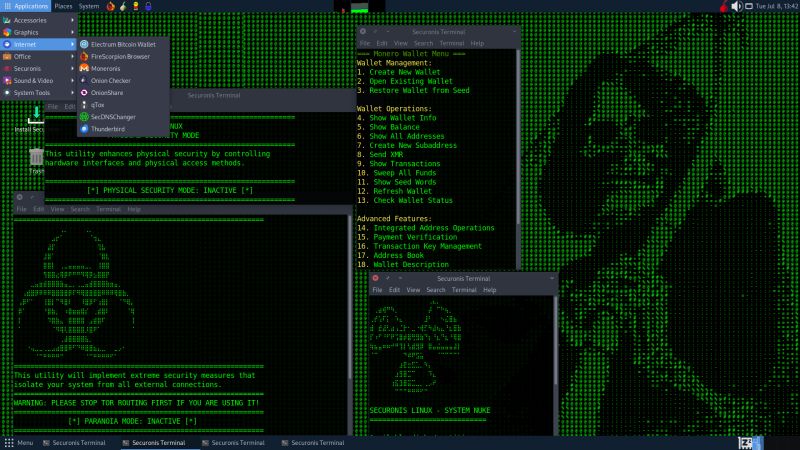Open File menu in System Nuke terminal
Screen dimensions: 800x450
(377, 290)
